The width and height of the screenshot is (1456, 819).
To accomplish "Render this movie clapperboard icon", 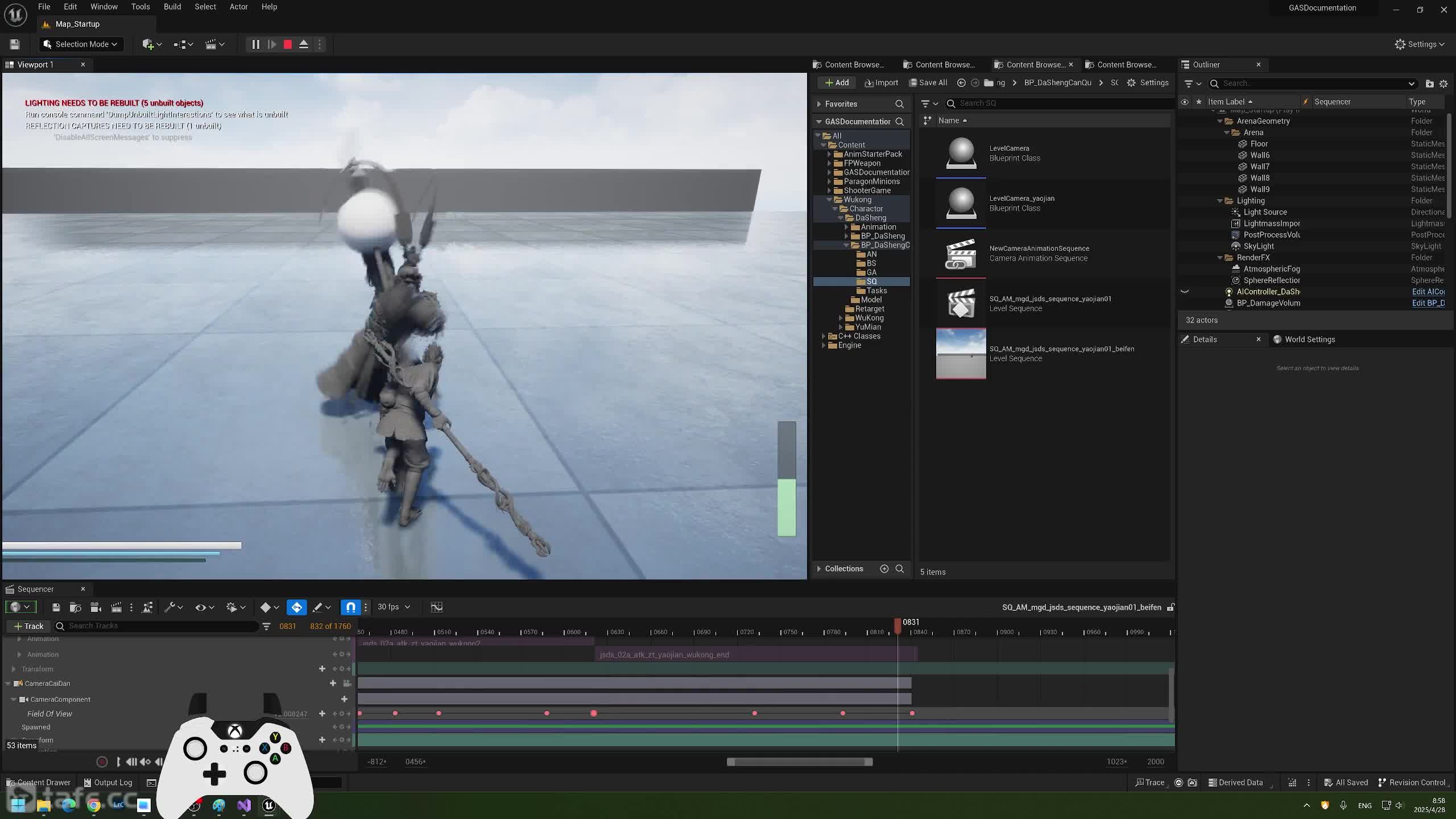I will click(116, 607).
